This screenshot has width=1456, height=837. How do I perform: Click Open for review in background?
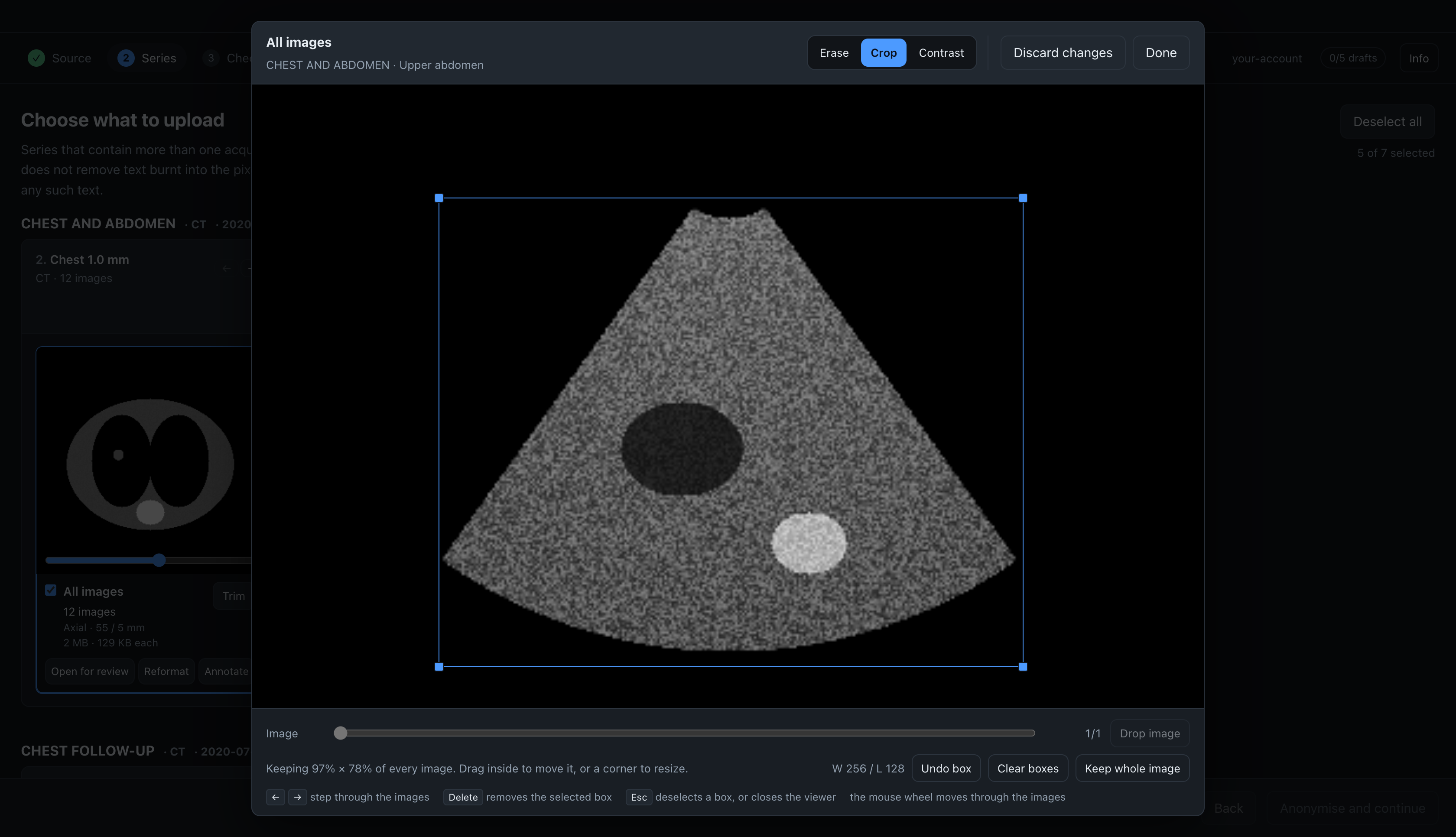click(90, 671)
